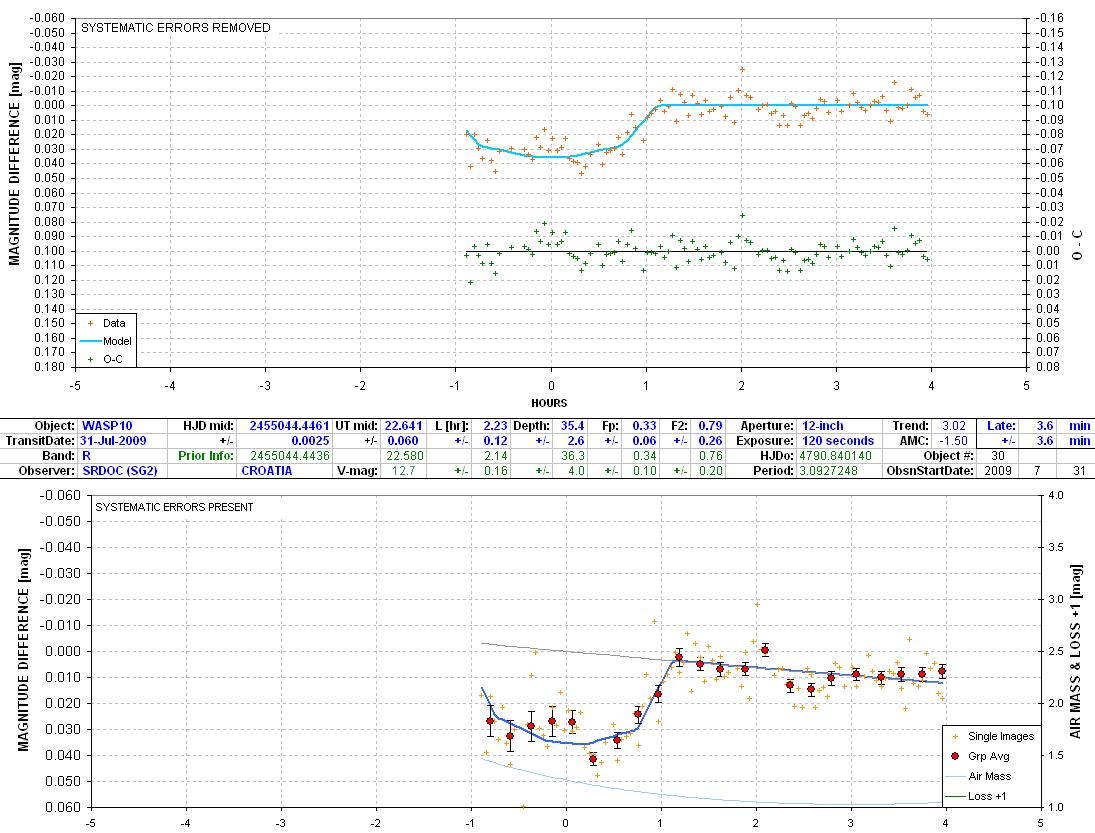Select the band cell "R"

pyautogui.click(x=87, y=456)
